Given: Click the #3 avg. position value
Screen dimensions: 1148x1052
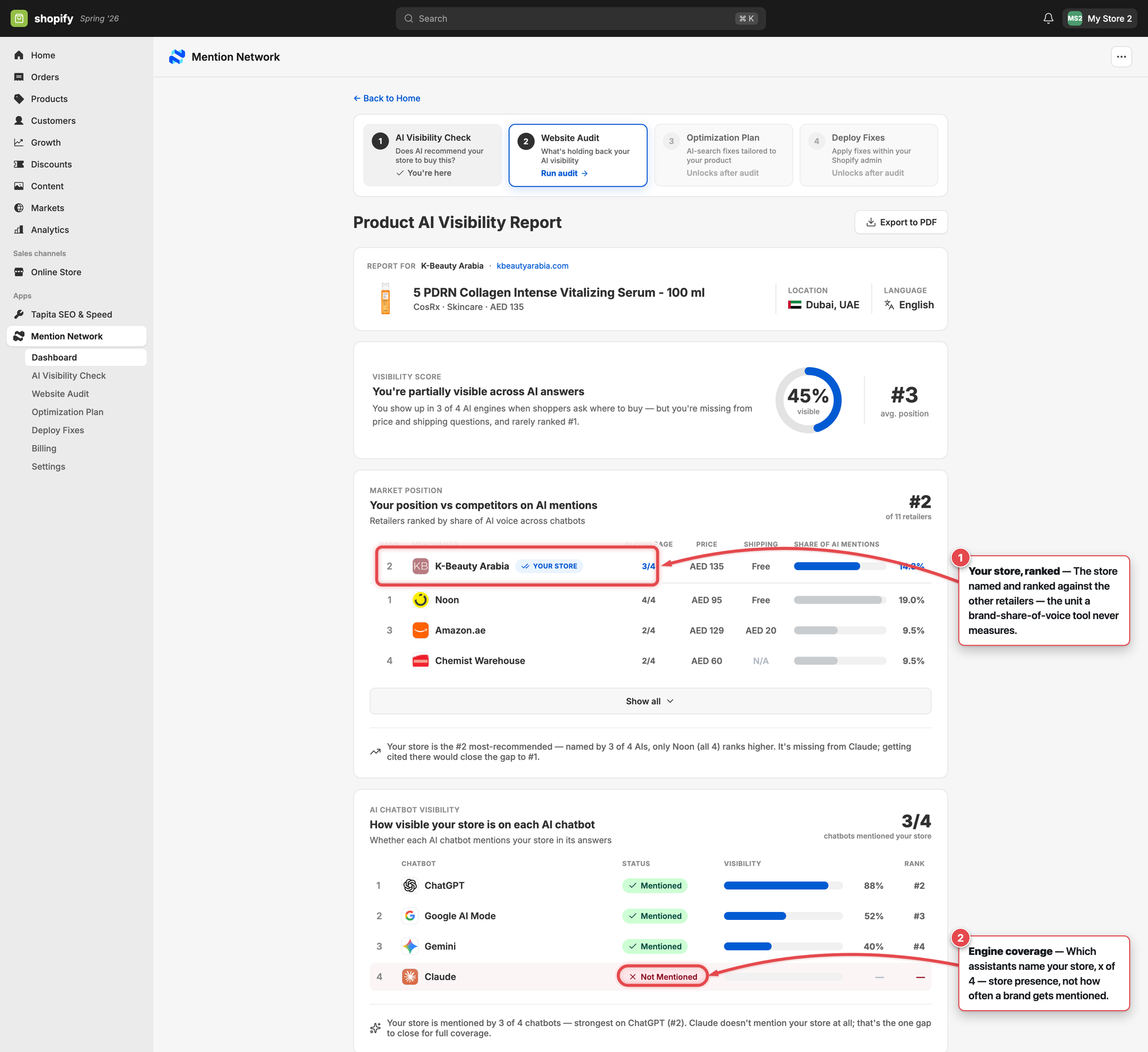Looking at the screenshot, I should [905, 395].
